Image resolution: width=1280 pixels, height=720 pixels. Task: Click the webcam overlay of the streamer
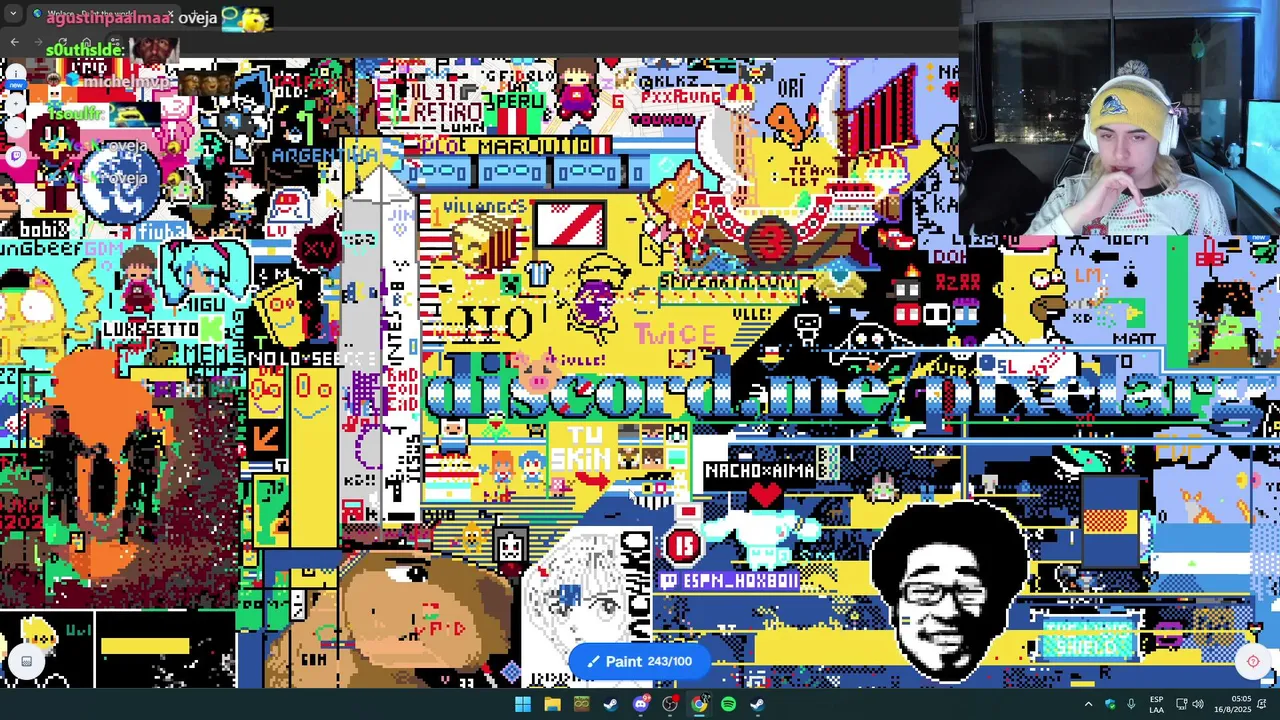click(x=1120, y=118)
